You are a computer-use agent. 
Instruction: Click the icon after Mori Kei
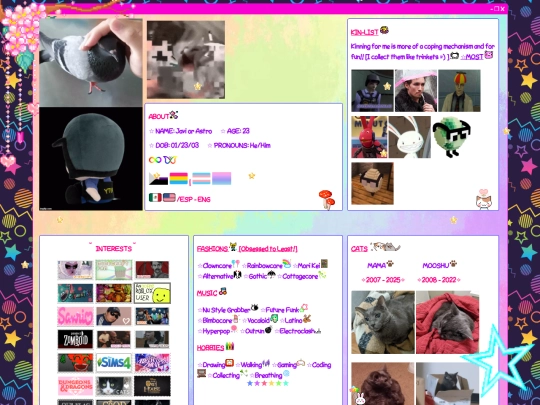(x=324, y=264)
